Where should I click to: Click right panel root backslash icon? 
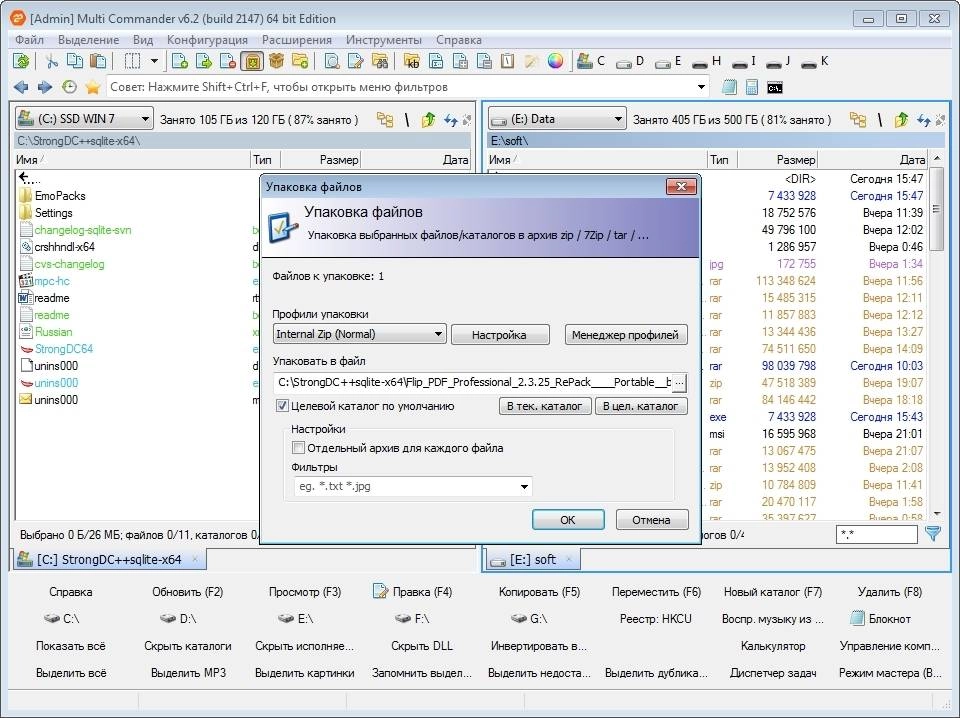pyautogui.click(x=880, y=119)
